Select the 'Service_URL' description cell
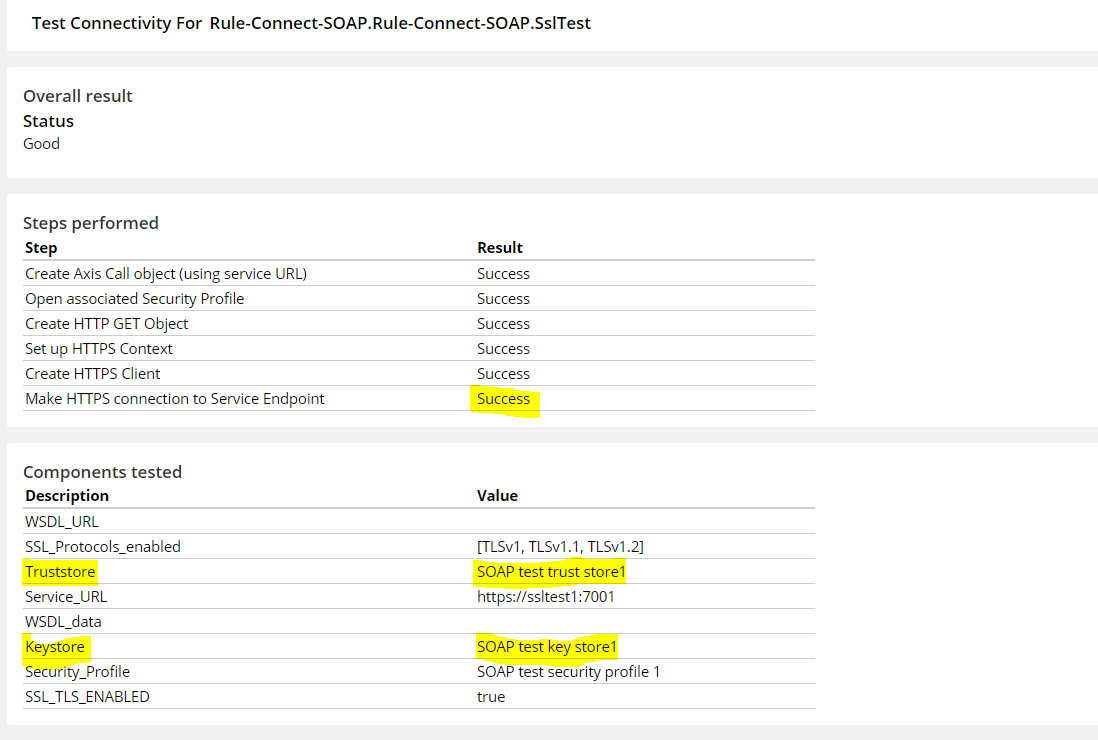This screenshot has height=740, width=1098. point(66,597)
